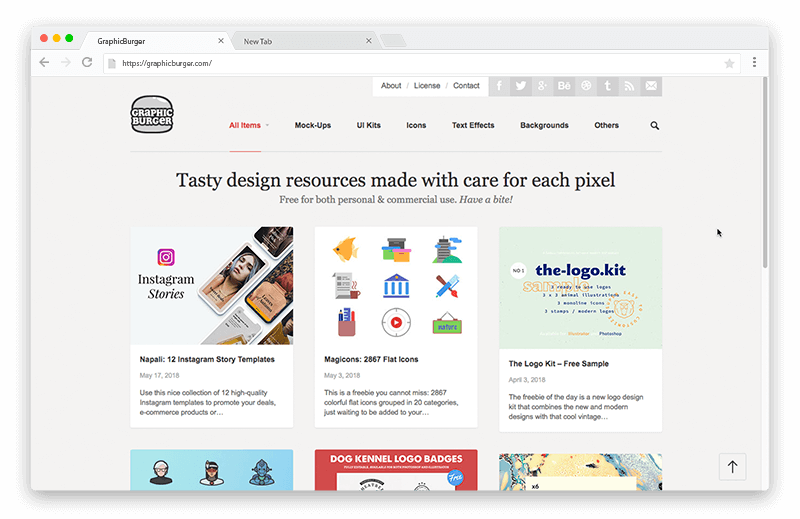Open the RSS feed icon
Screen dimensions: 800x519
[x=630, y=86]
